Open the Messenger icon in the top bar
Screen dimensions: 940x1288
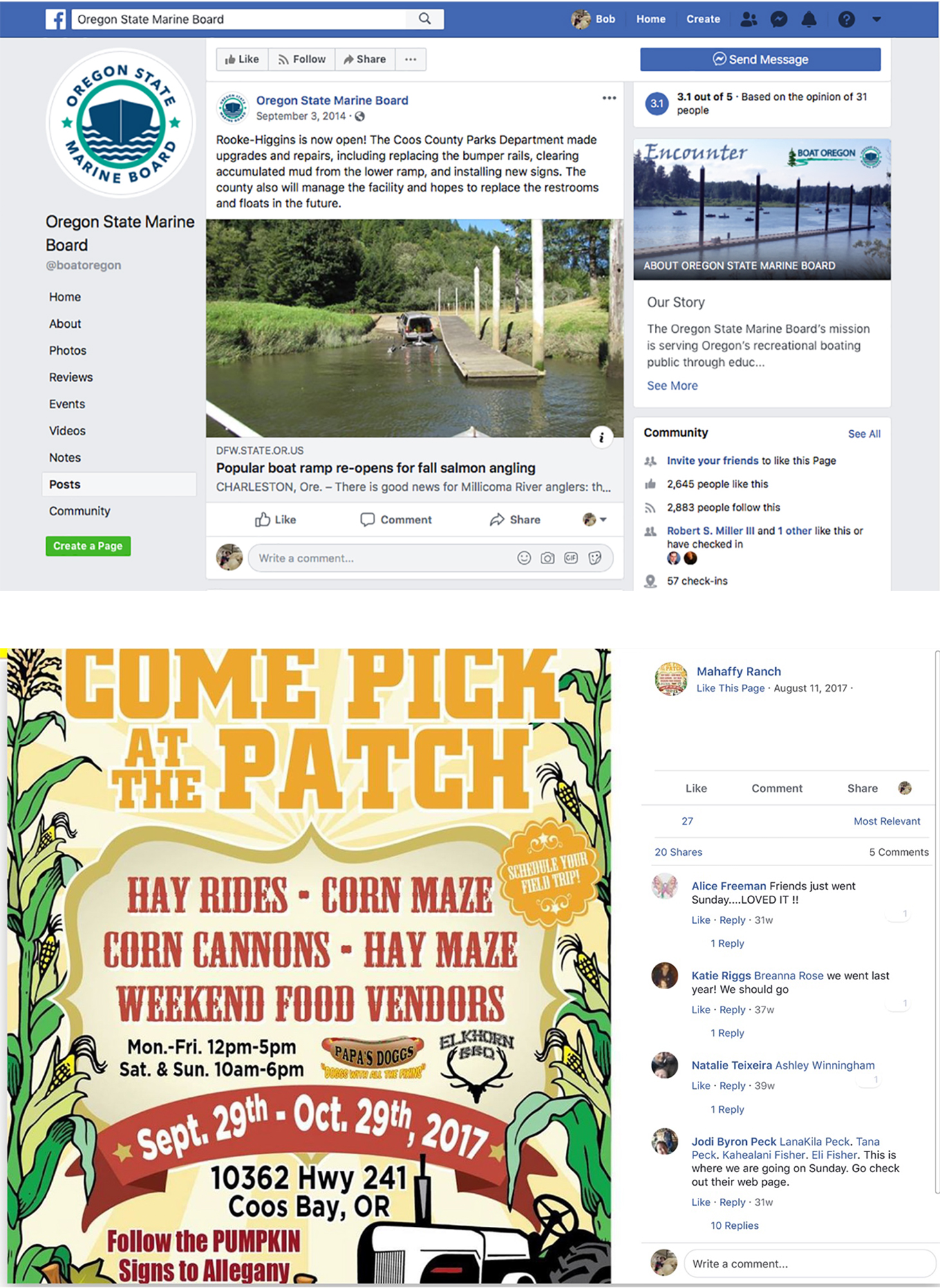tap(779, 19)
